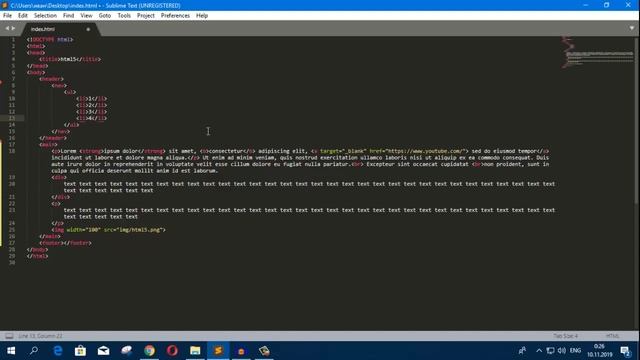
Task: Open the People icon in tray
Action: click(x=522, y=351)
